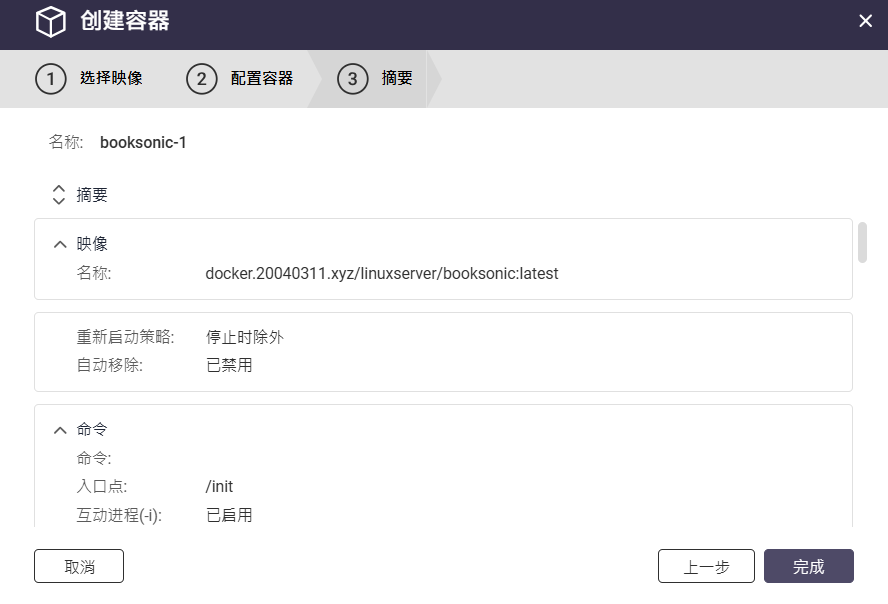Close the 创建容器 dialog with the X

coord(865,21)
